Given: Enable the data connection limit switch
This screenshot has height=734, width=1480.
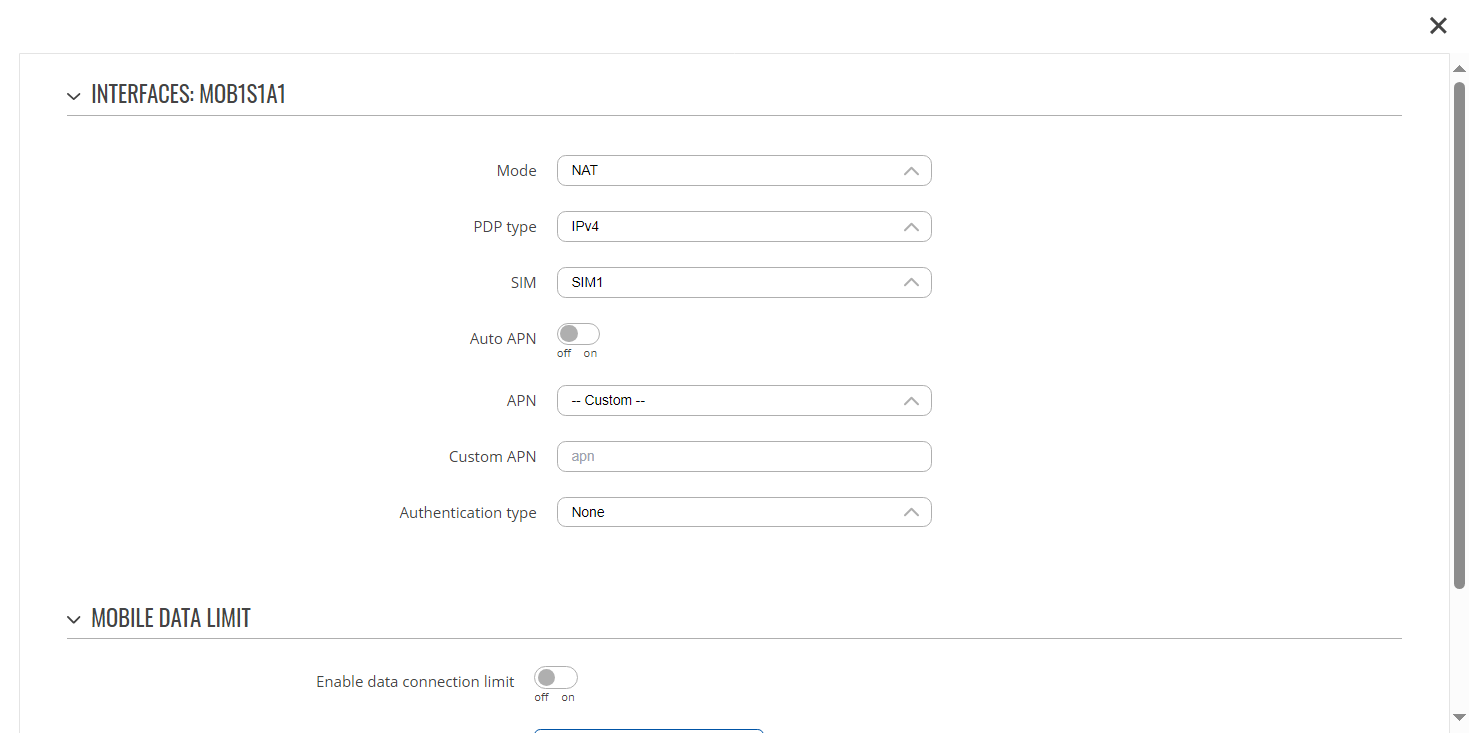Looking at the screenshot, I should [555, 678].
